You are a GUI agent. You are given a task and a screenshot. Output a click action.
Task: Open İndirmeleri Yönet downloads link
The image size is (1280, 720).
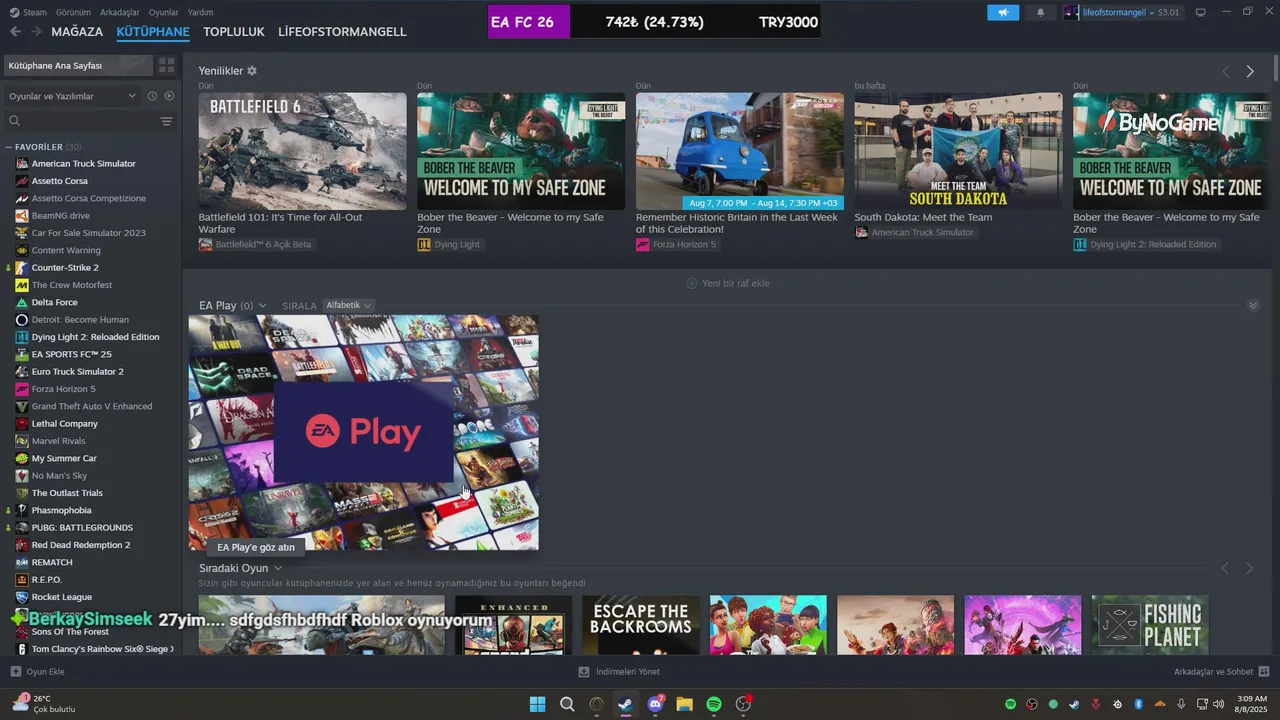[x=620, y=671]
